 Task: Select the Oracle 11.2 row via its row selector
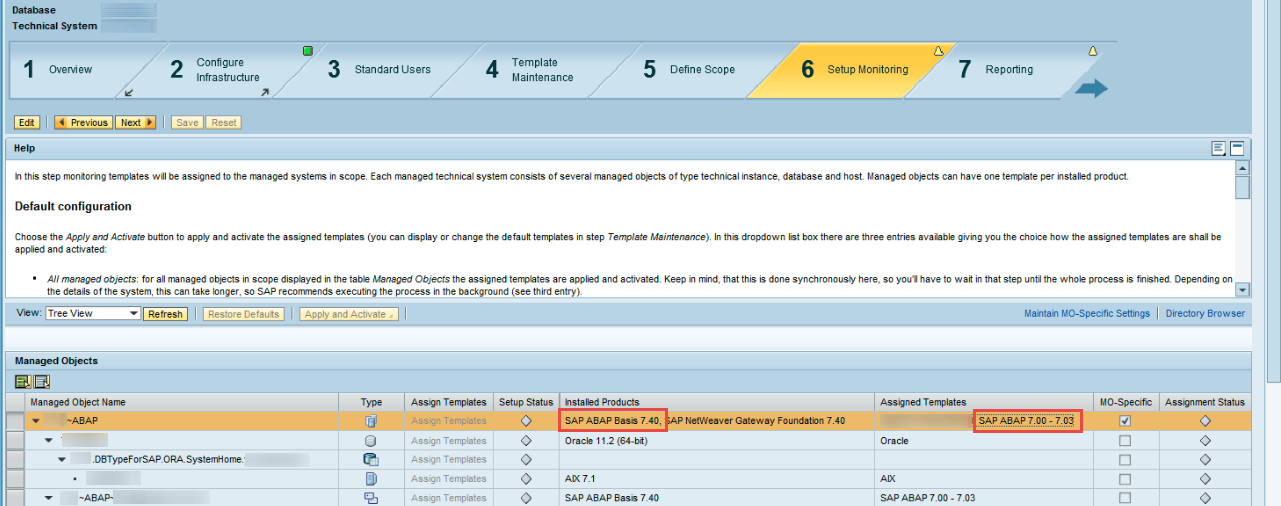[15, 440]
